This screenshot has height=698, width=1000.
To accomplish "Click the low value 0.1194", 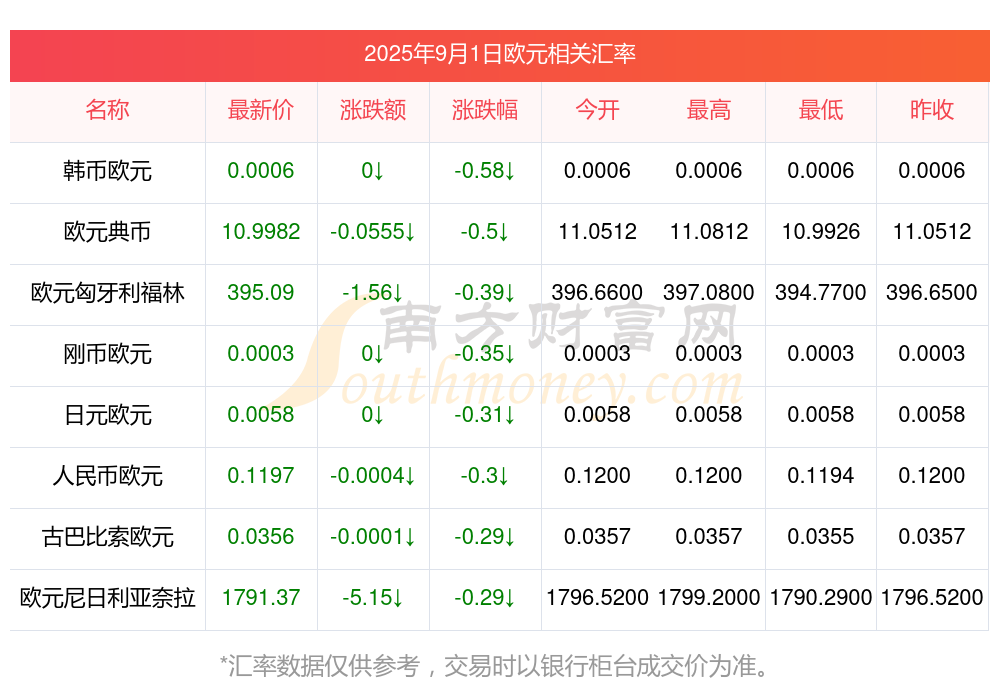I will click(821, 476).
